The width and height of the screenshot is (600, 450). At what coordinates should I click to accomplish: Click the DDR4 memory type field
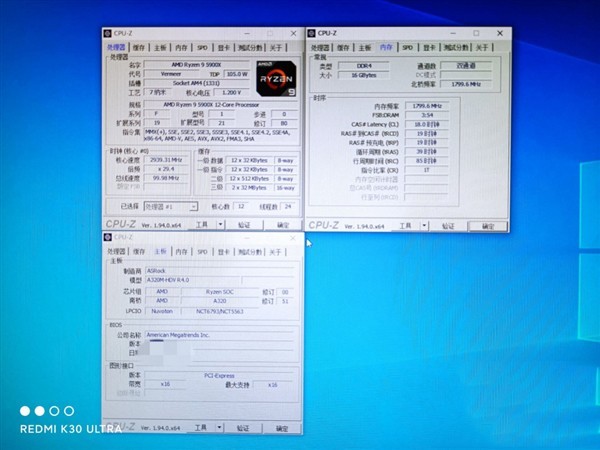364,66
